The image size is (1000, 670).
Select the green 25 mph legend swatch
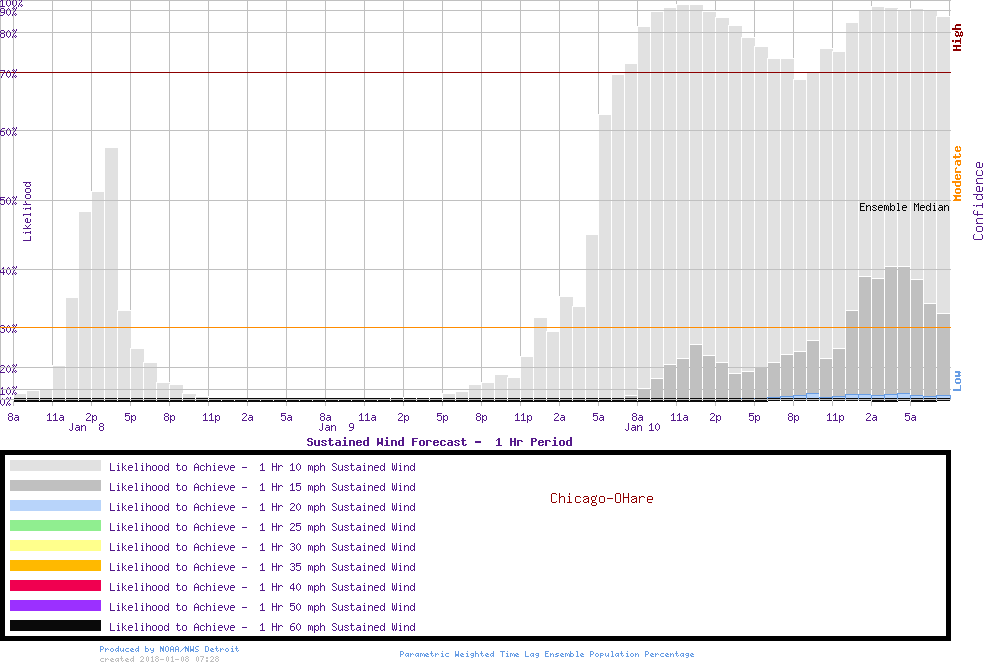(55, 526)
